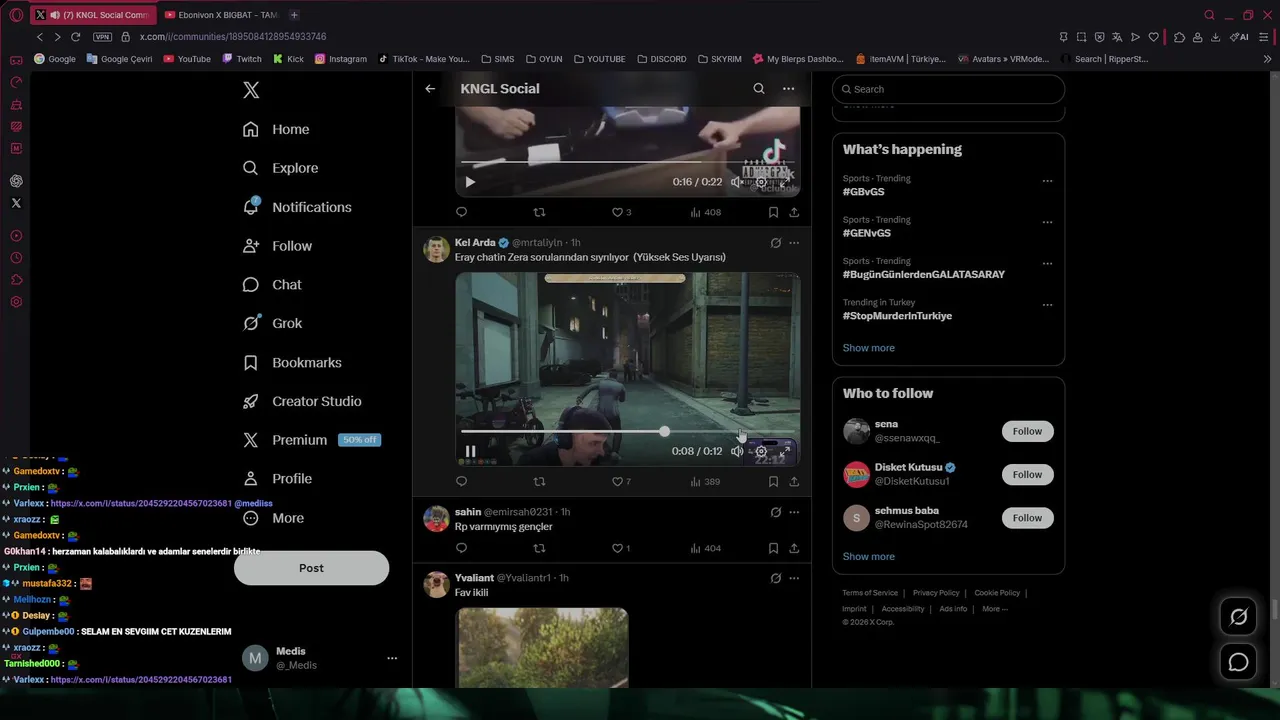Share the sahin post
The width and height of the screenshot is (1280, 720).
(794, 548)
